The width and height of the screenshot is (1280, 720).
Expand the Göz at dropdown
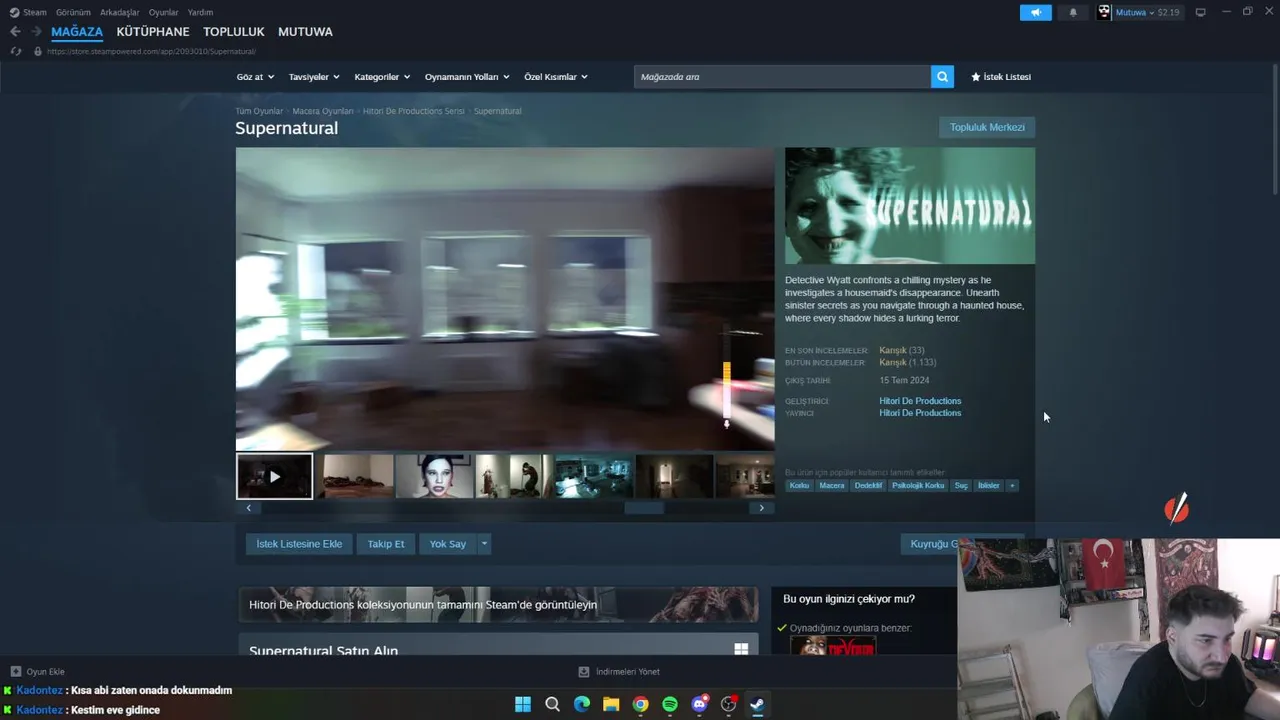click(254, 77)
